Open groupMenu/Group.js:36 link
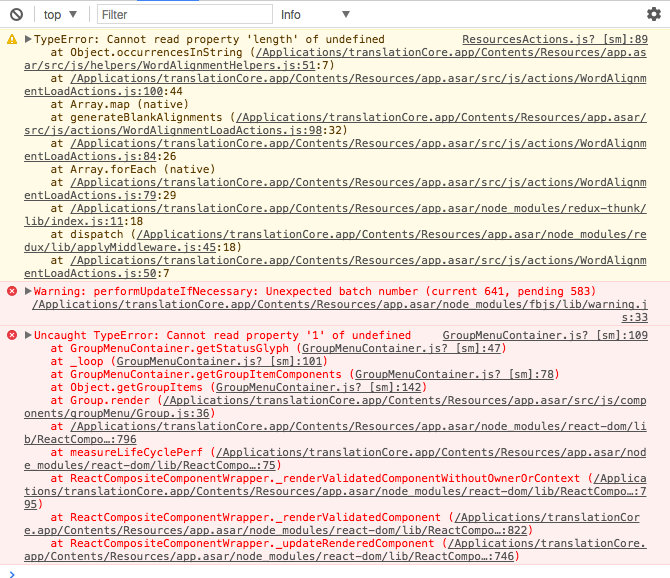 pyautogui.click(x=335, y=407)
